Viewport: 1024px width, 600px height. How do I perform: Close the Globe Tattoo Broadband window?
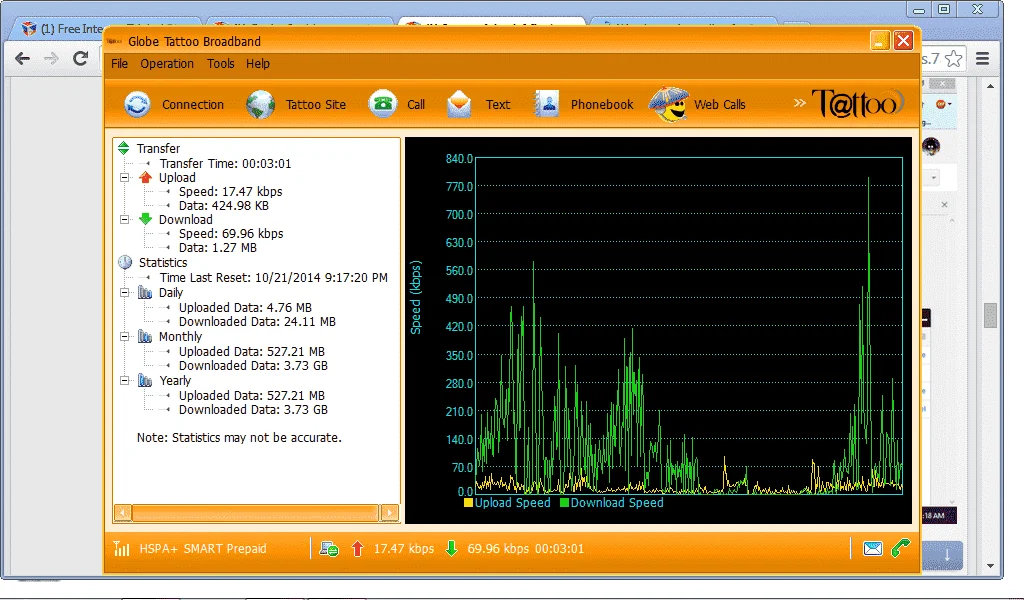[903, 40]
